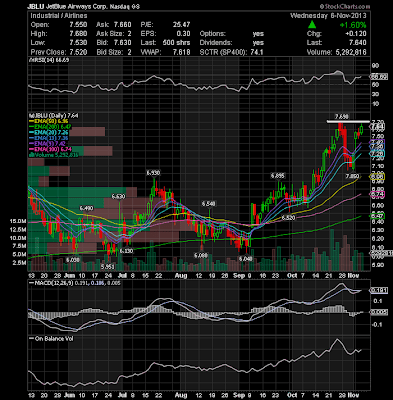Click the pink boxed 6.74 price axis tag
The image size is (393, 400).
pos(378,194)
